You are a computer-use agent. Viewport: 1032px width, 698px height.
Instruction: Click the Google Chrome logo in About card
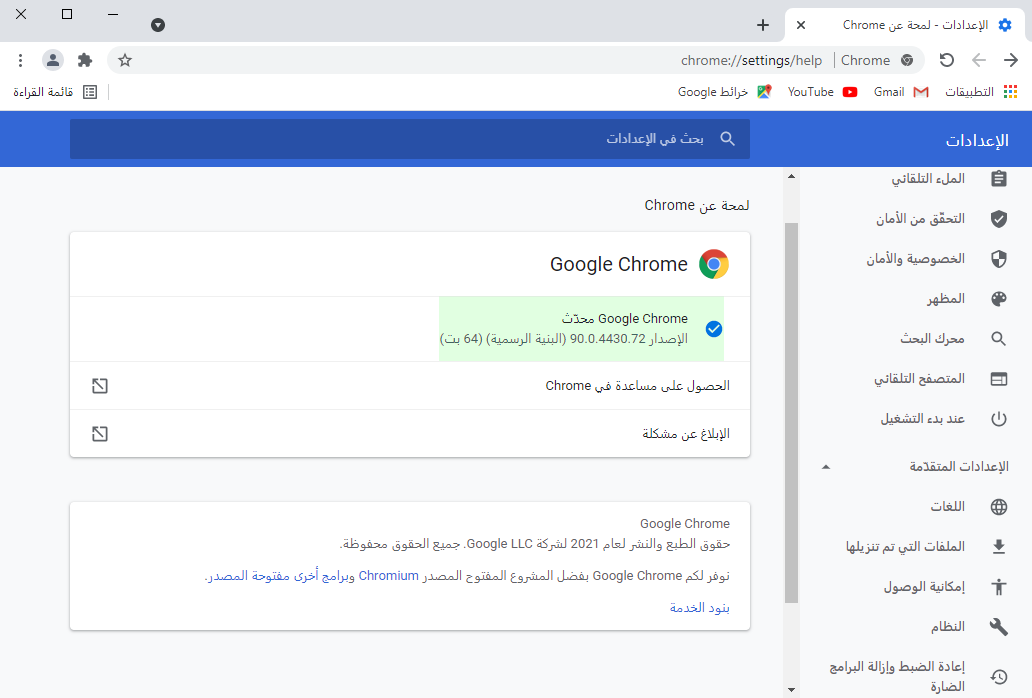[714, 264]
